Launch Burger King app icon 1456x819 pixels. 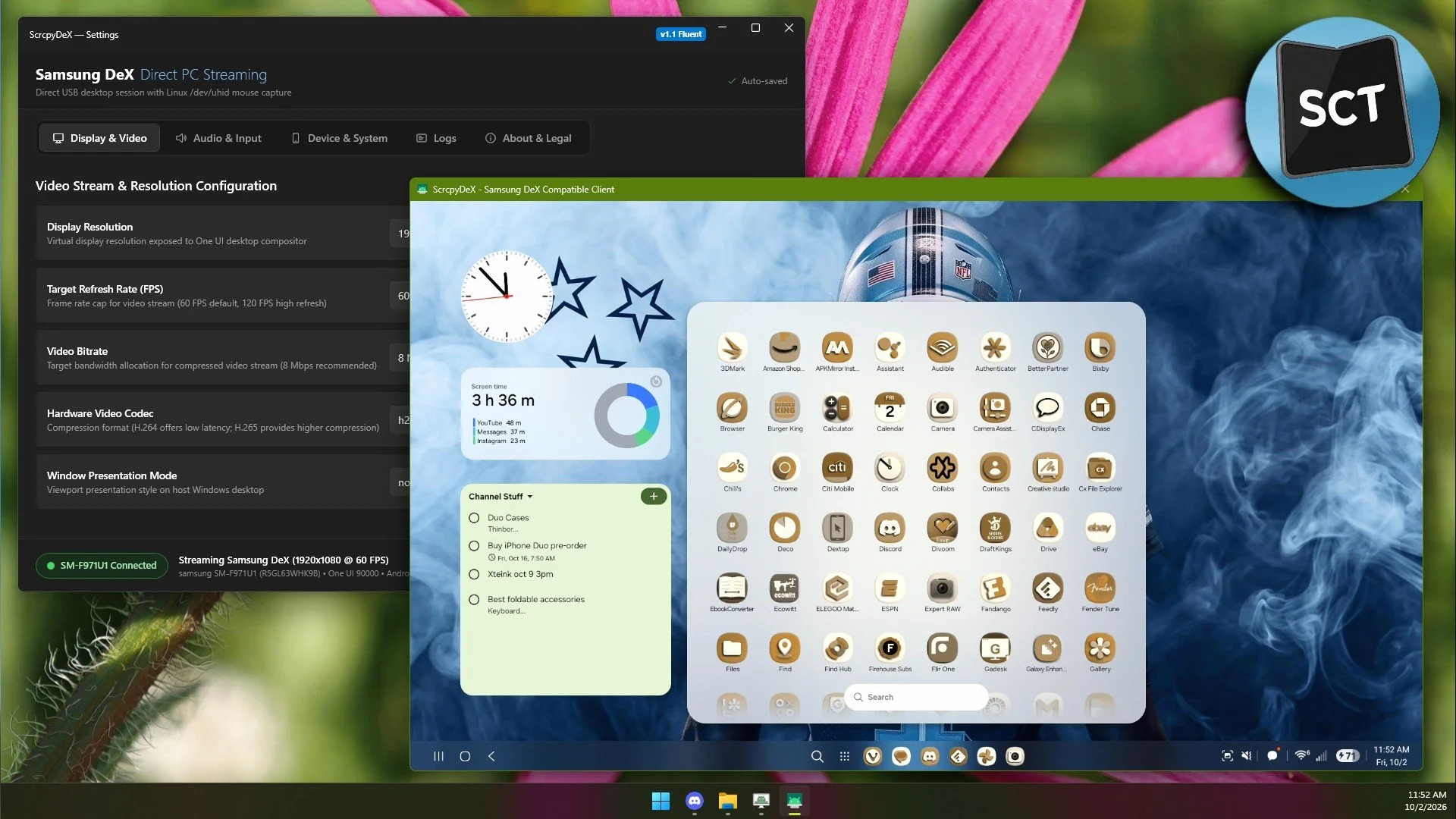coord(784,408)
